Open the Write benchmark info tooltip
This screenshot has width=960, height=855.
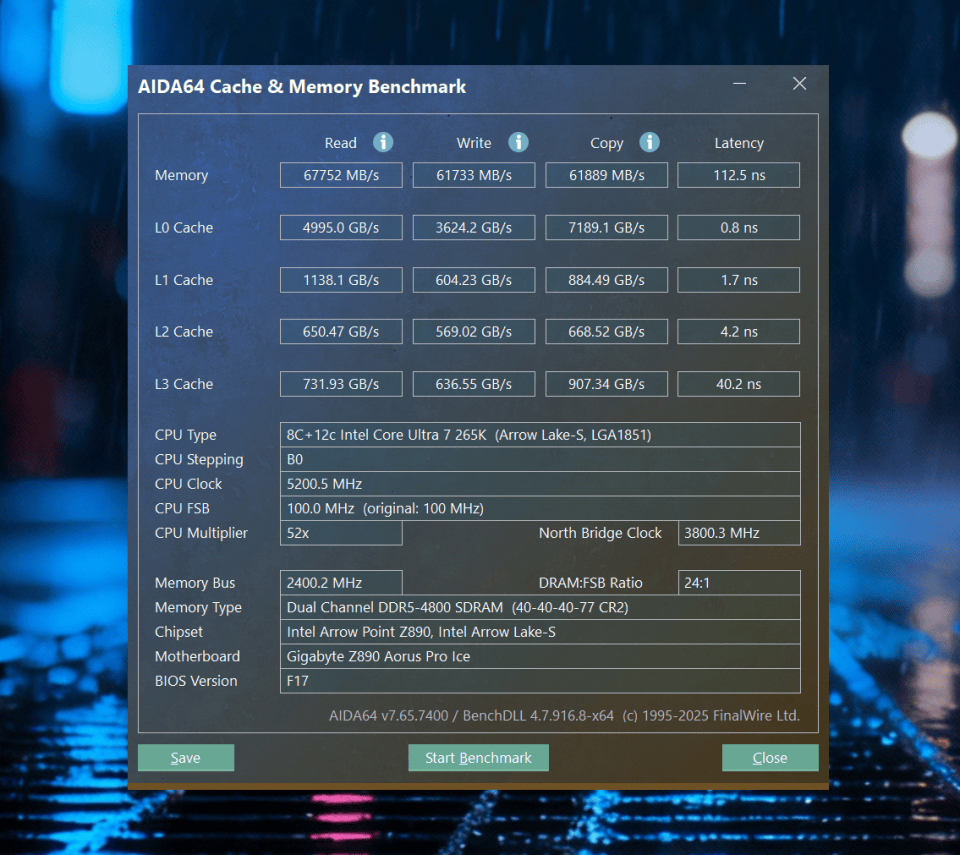click(518, 142)
